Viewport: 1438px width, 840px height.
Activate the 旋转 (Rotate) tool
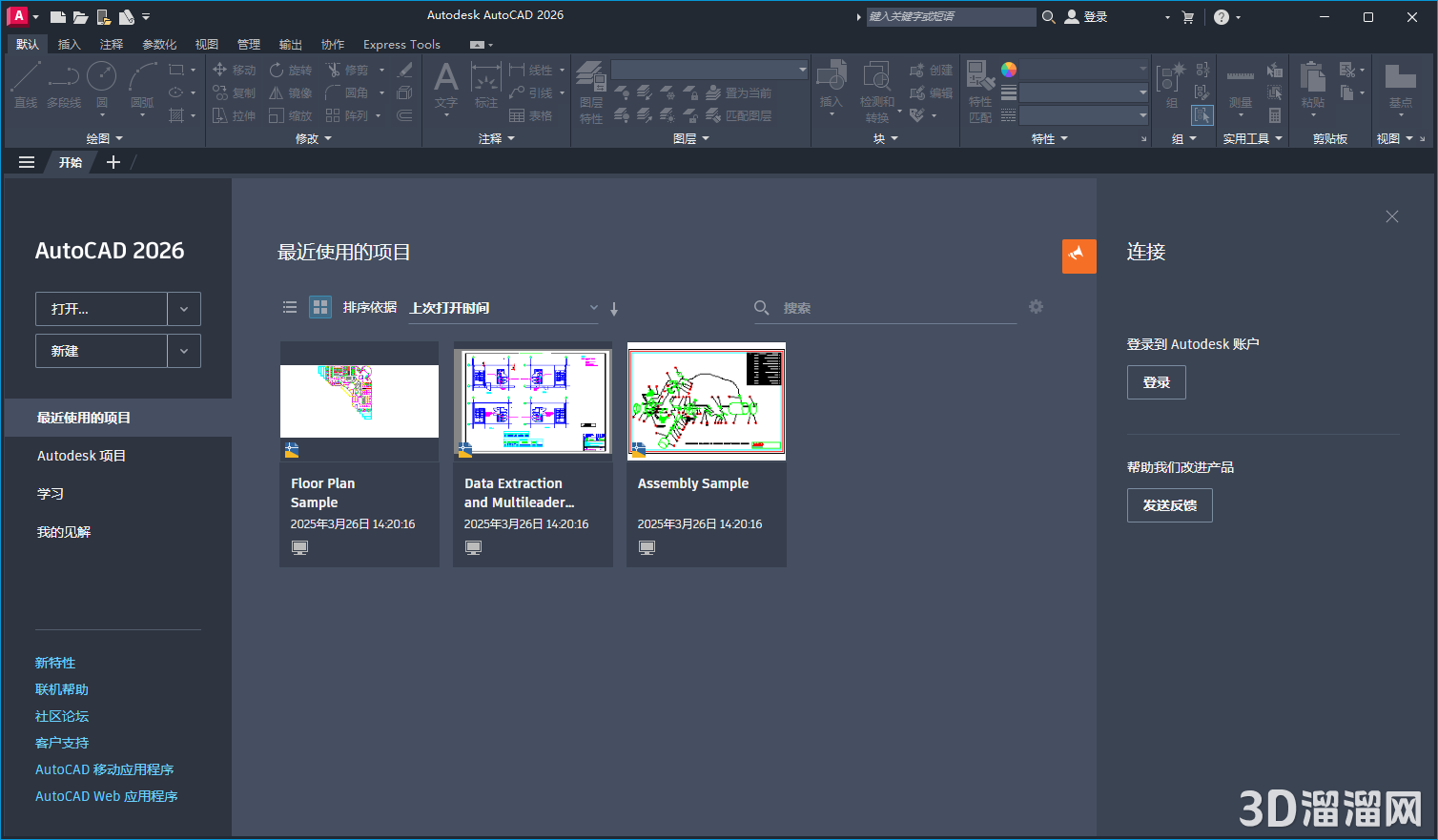click(x=291, y=70)
